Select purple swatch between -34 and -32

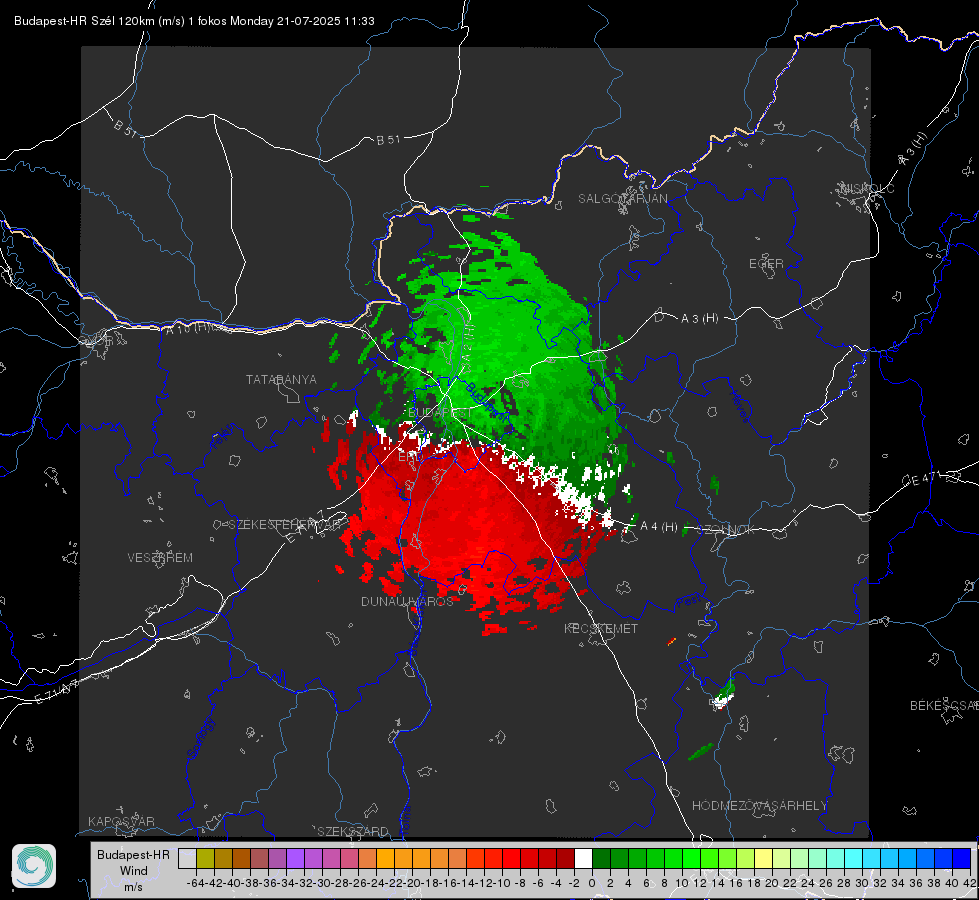pyautogui.click(x=295, y=858)
